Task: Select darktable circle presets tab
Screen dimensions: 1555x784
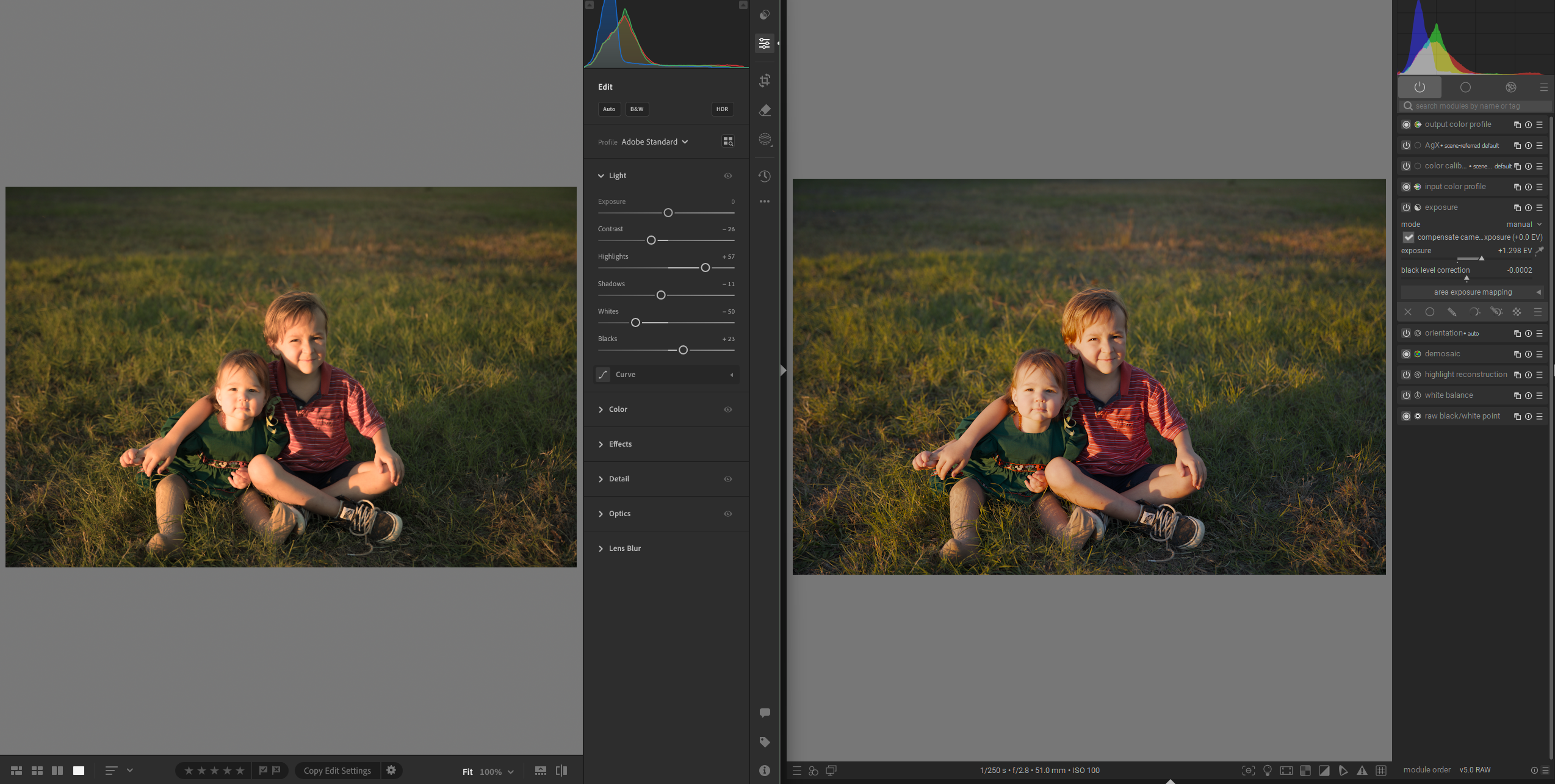Action: [1465, 87]
